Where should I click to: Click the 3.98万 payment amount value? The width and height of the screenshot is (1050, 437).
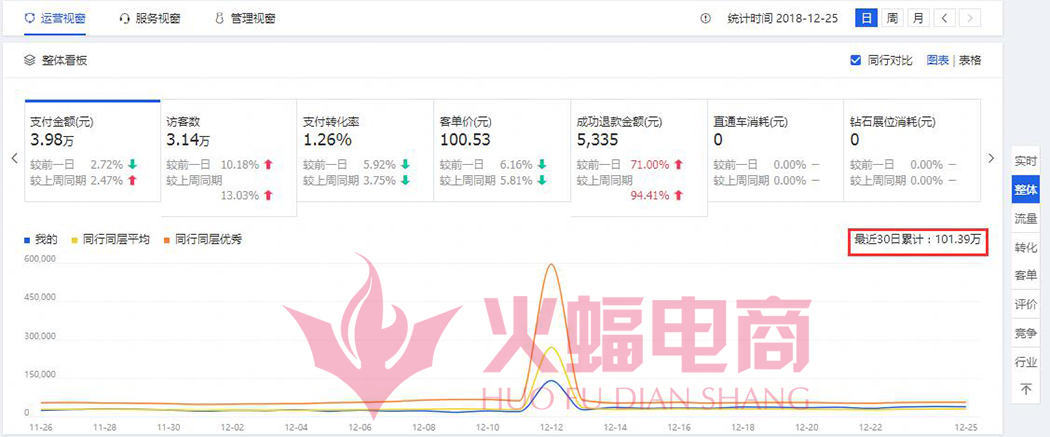tap(53, 141)
